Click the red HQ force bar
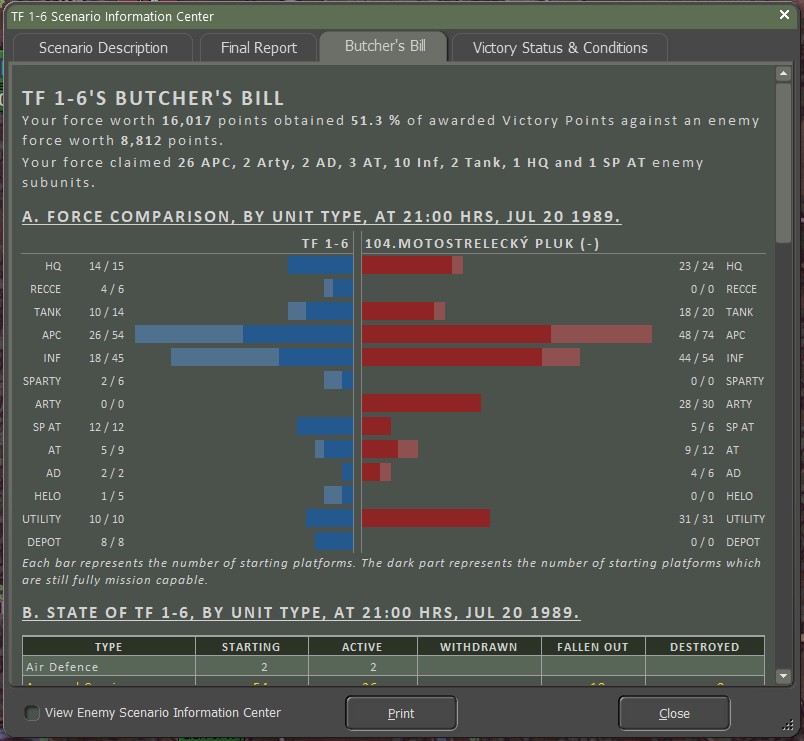 click(413, 265)
